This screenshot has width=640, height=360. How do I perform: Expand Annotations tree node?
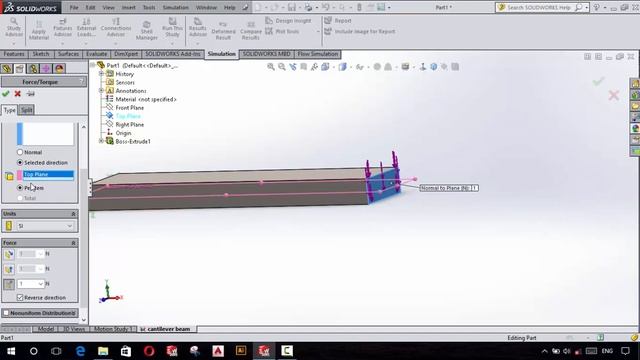(101, 91)
